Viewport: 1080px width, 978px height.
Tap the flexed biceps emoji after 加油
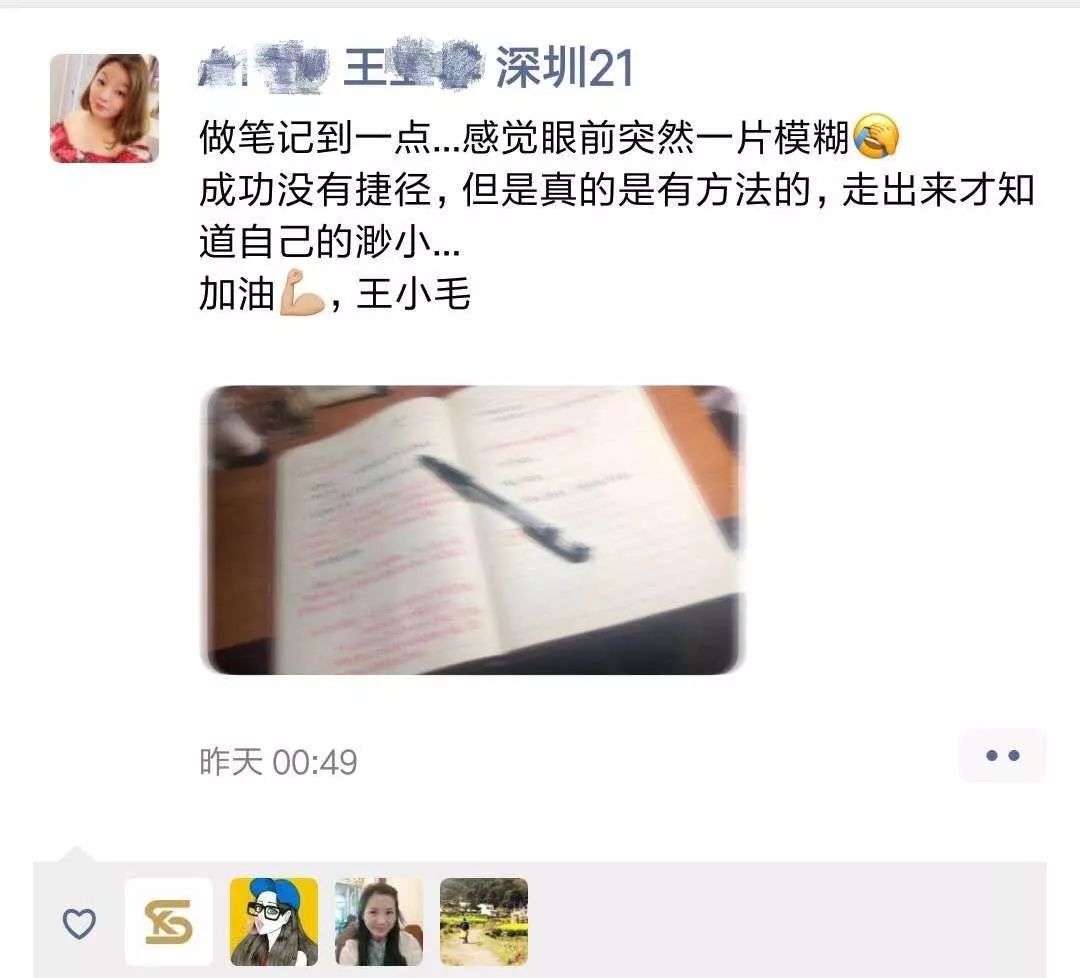tap(302, 293)
